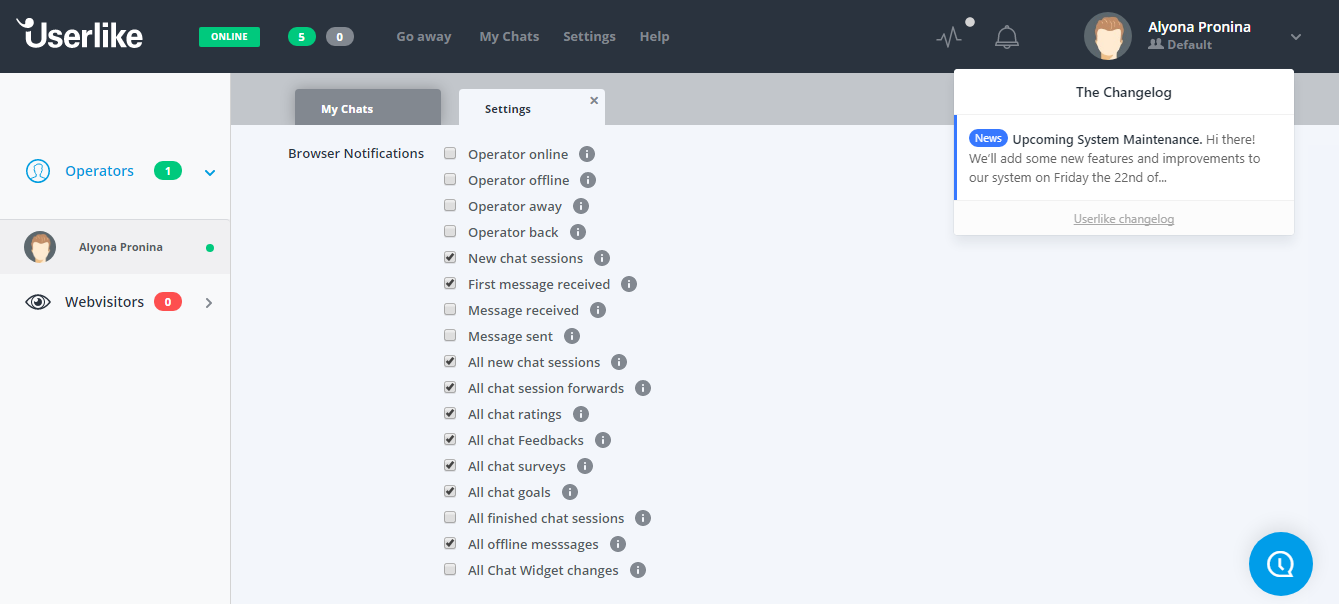The image size is (1339, 604).
Task: Check Message sent checkbox
Action: [x=450, y=336]
